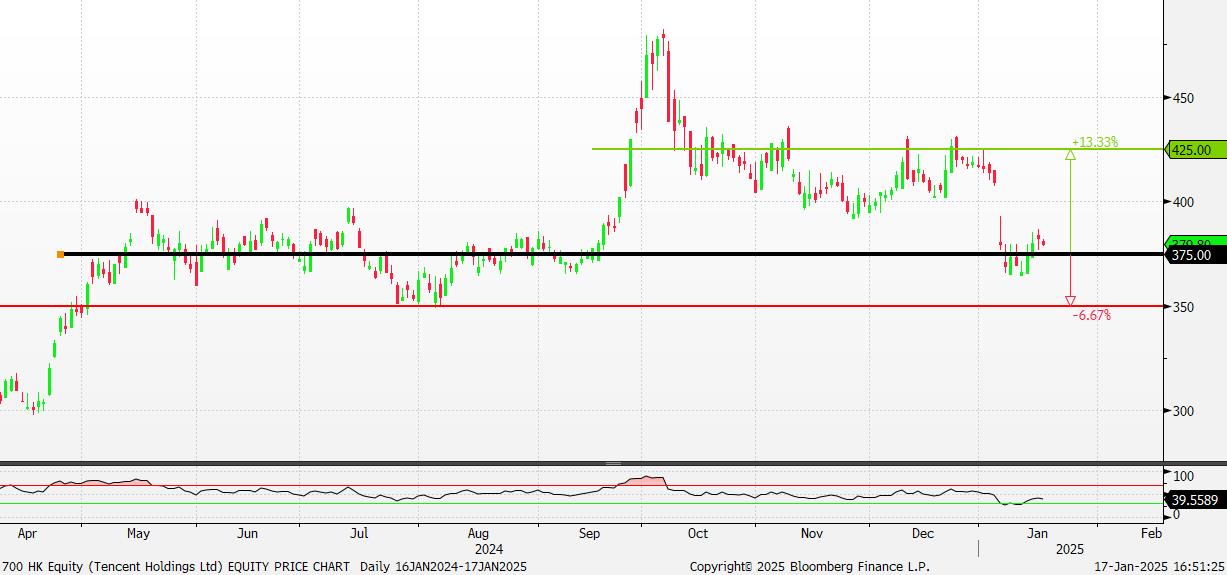The width and height of the screenshot is (1227, 575).
Task: Grab the panel divider grip above RSI
Action: point(613,464)
